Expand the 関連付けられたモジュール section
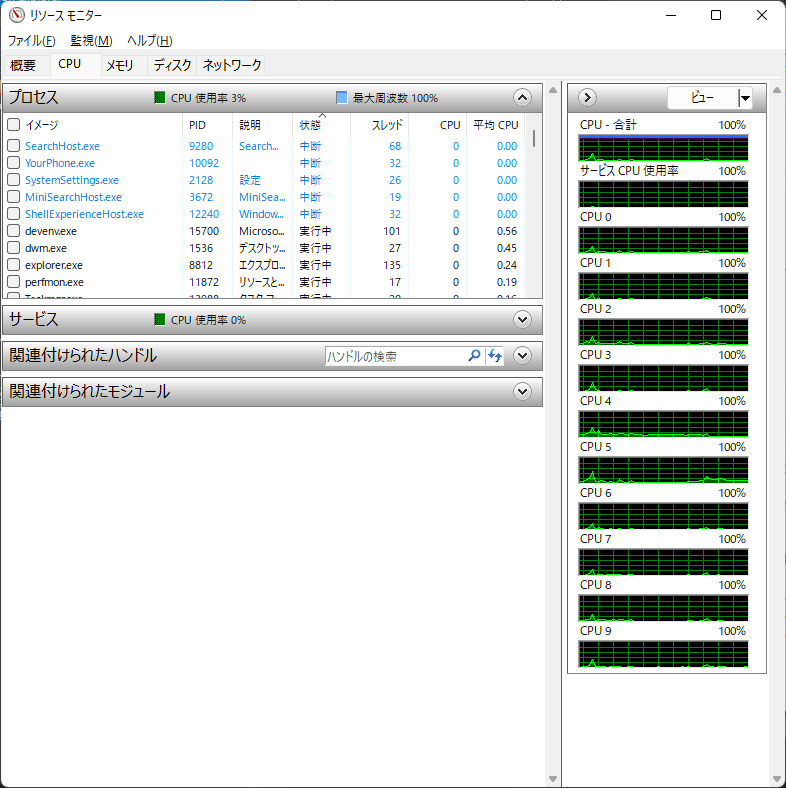Image resolution: width=786 pixels, height=788 pixels. [x=521, y=392]
